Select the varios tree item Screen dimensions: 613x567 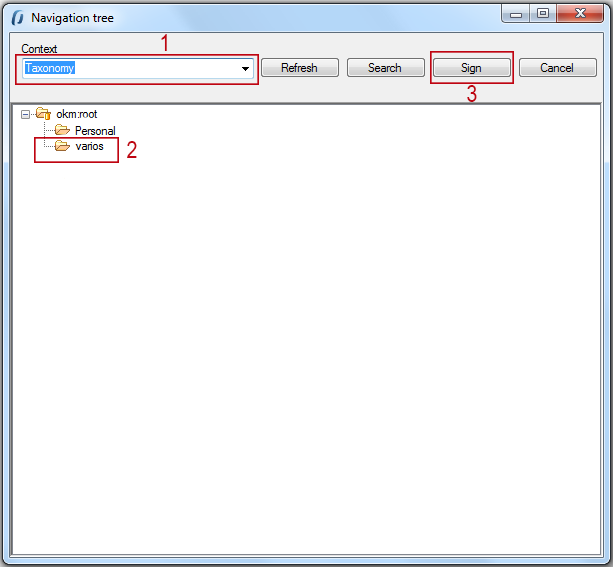click(x=90, y=146)
